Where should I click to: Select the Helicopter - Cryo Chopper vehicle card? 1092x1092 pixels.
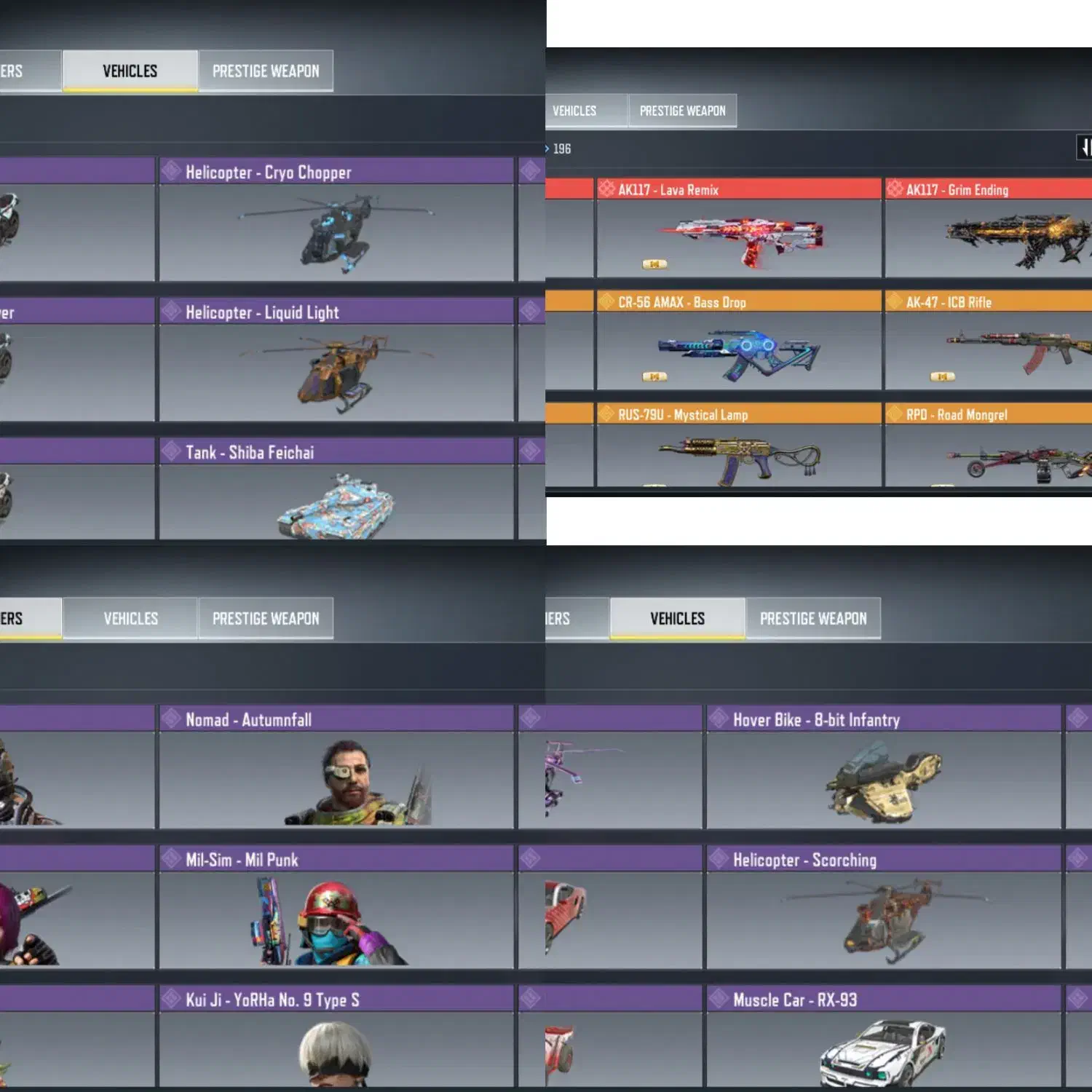click(x=336, y=219)
